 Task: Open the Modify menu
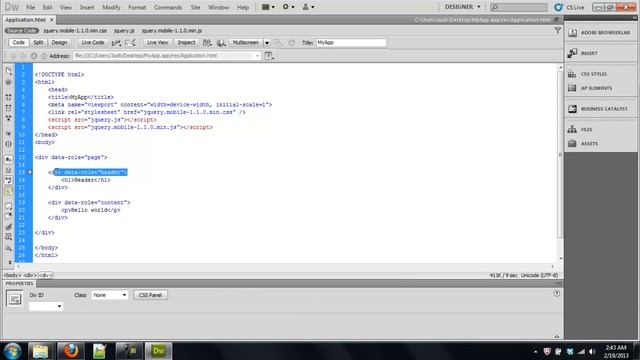tap(111, 7)
